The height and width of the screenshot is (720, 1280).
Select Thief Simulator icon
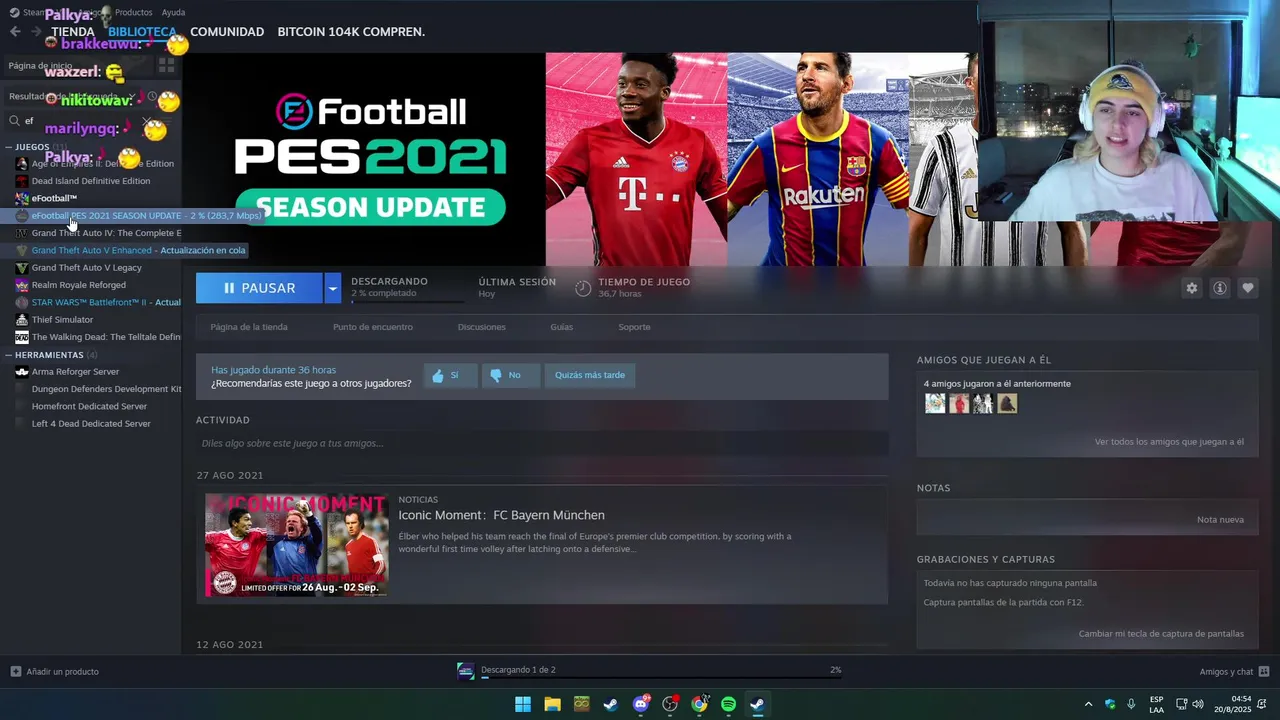point(22,320)
